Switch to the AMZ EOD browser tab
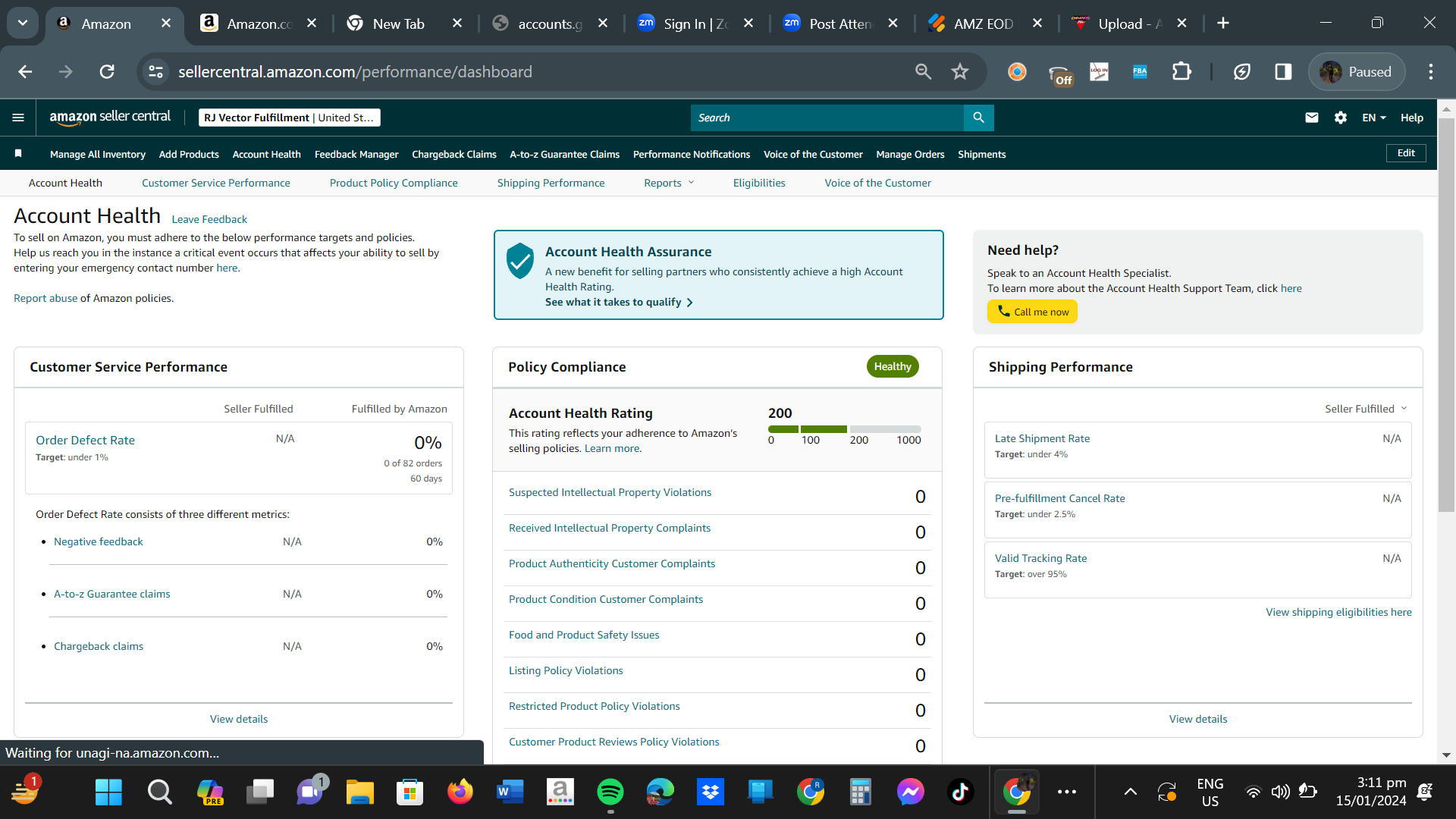 coord(984,24)
